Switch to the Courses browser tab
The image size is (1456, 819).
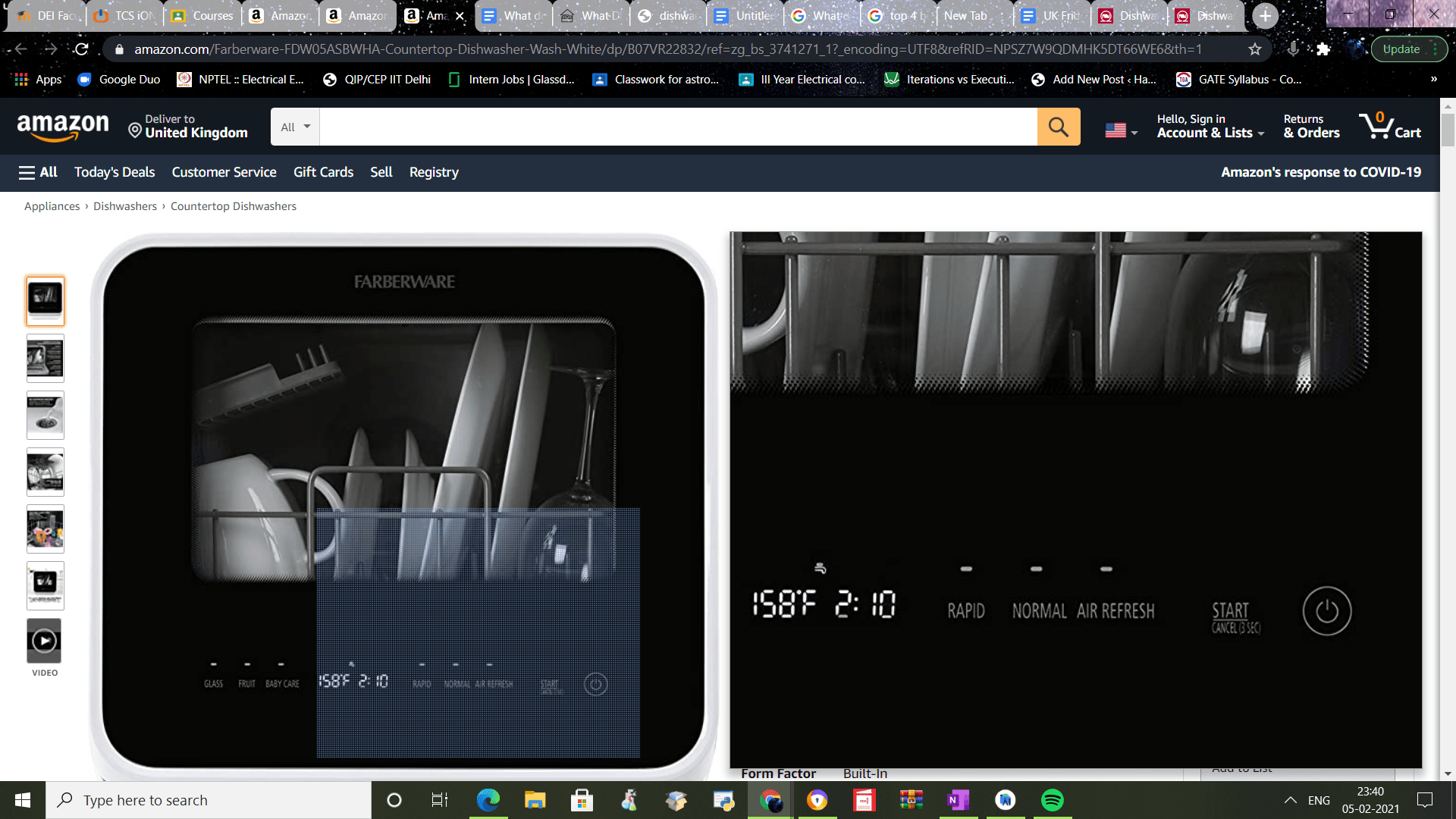[x=203, y=15]
